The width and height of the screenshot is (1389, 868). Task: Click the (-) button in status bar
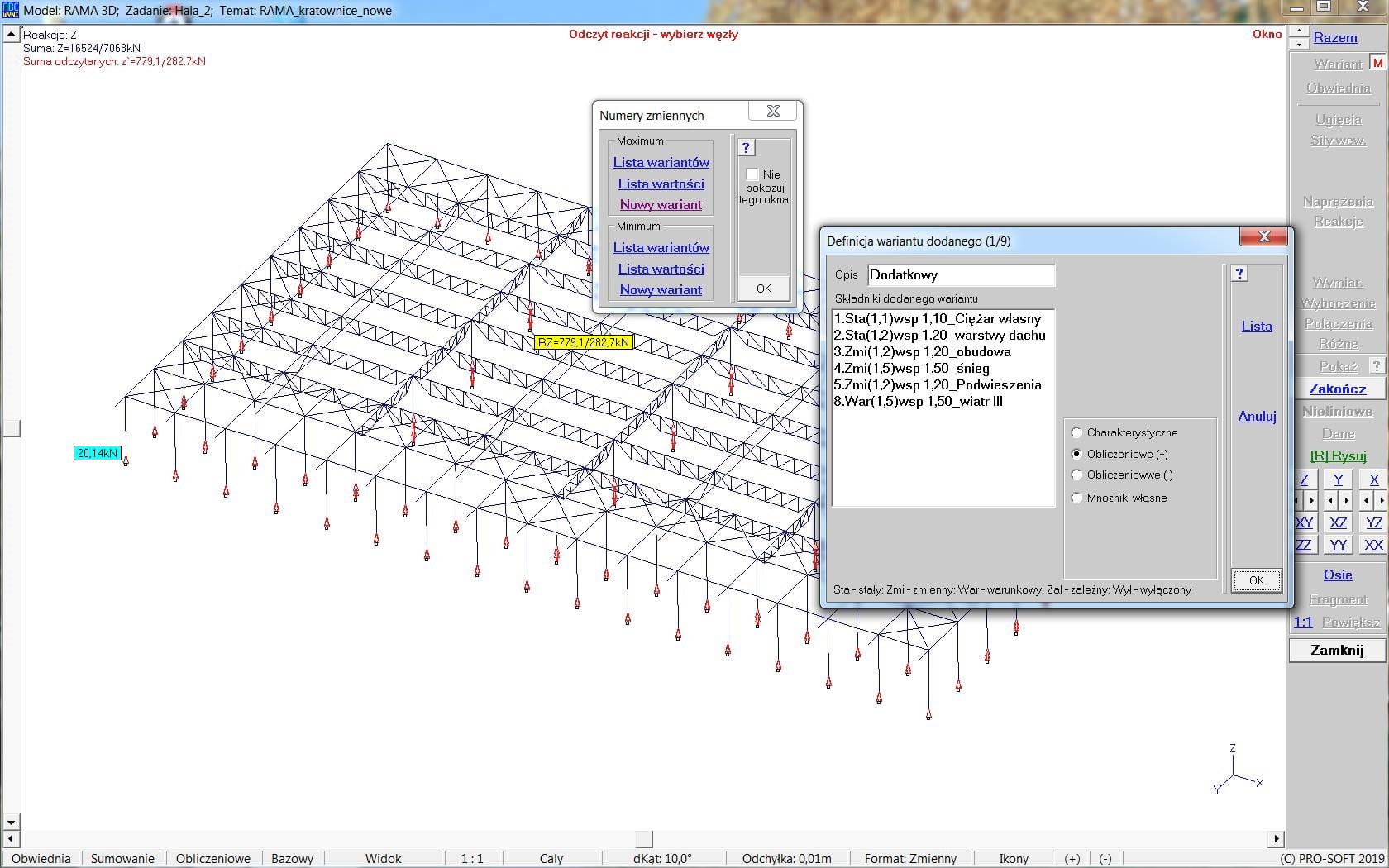(1105, 858)
